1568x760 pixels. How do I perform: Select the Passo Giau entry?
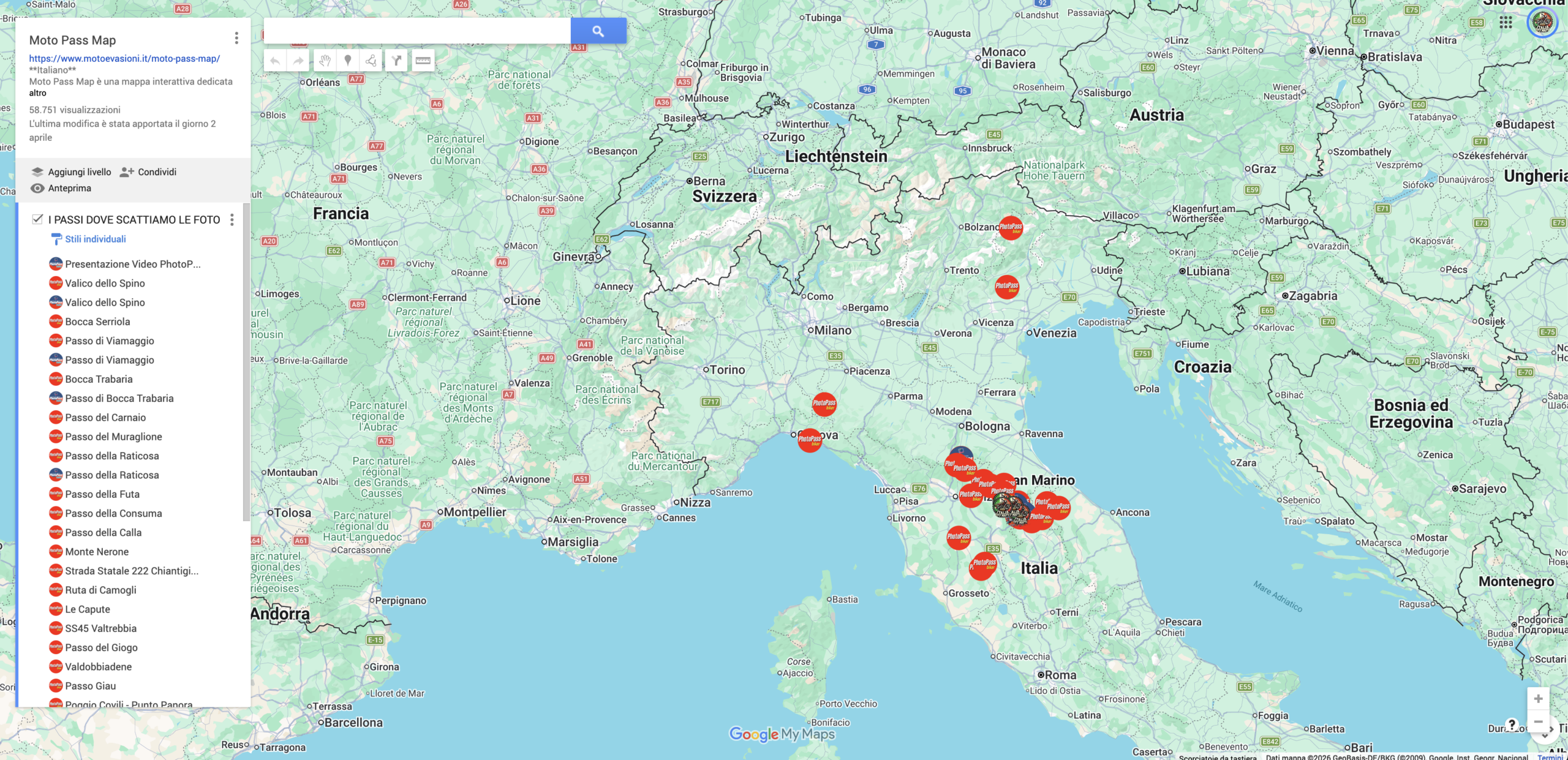click(x=90, y=686)
